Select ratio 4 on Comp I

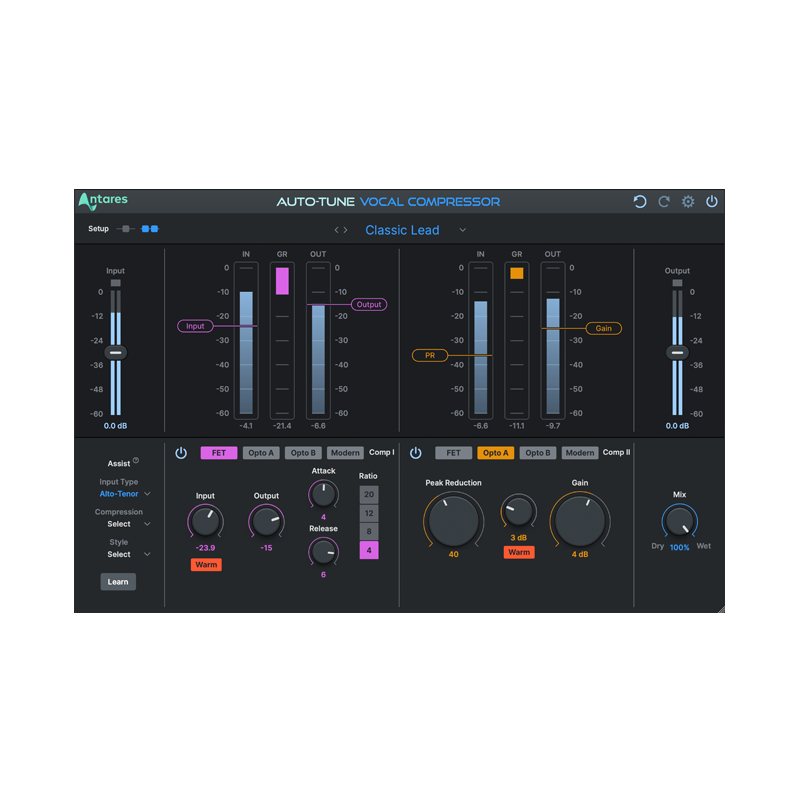pyautogui.click(x=369, y=551)
